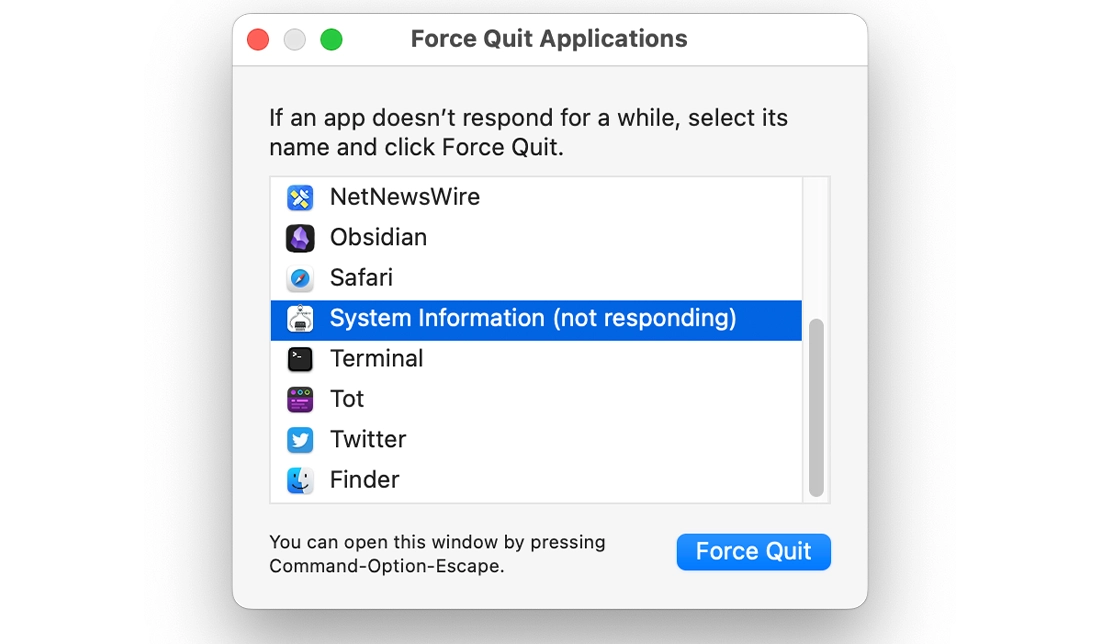Screen dimensions: 1100x644
Task: Click the Safari compass icon
Action: click(301, 277)
